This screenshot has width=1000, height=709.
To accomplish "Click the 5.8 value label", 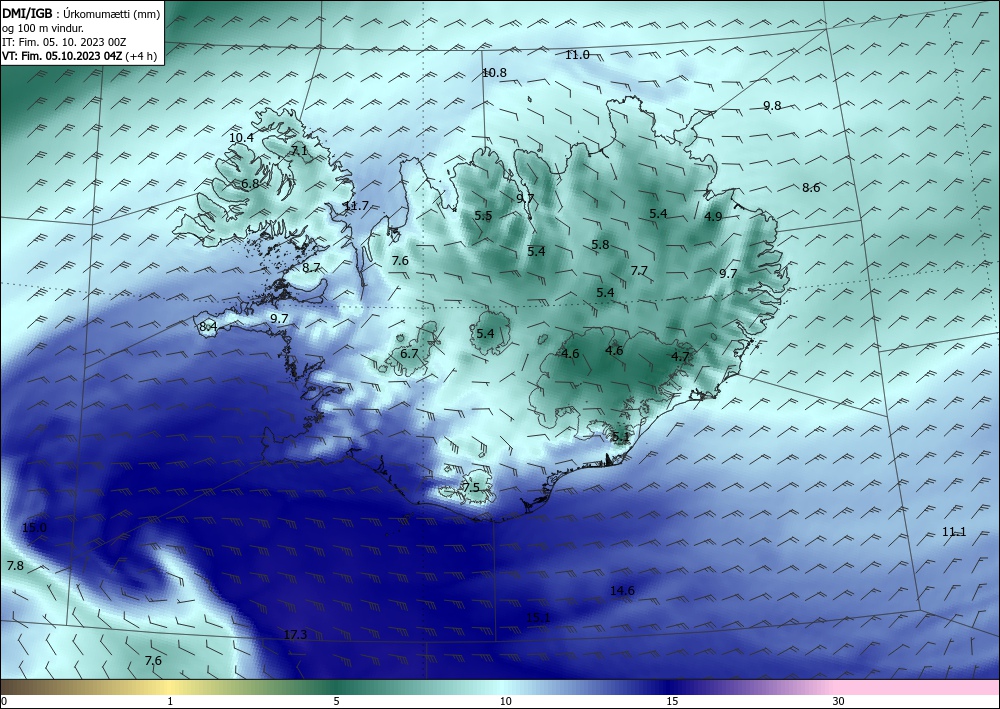I will [600, 245].
